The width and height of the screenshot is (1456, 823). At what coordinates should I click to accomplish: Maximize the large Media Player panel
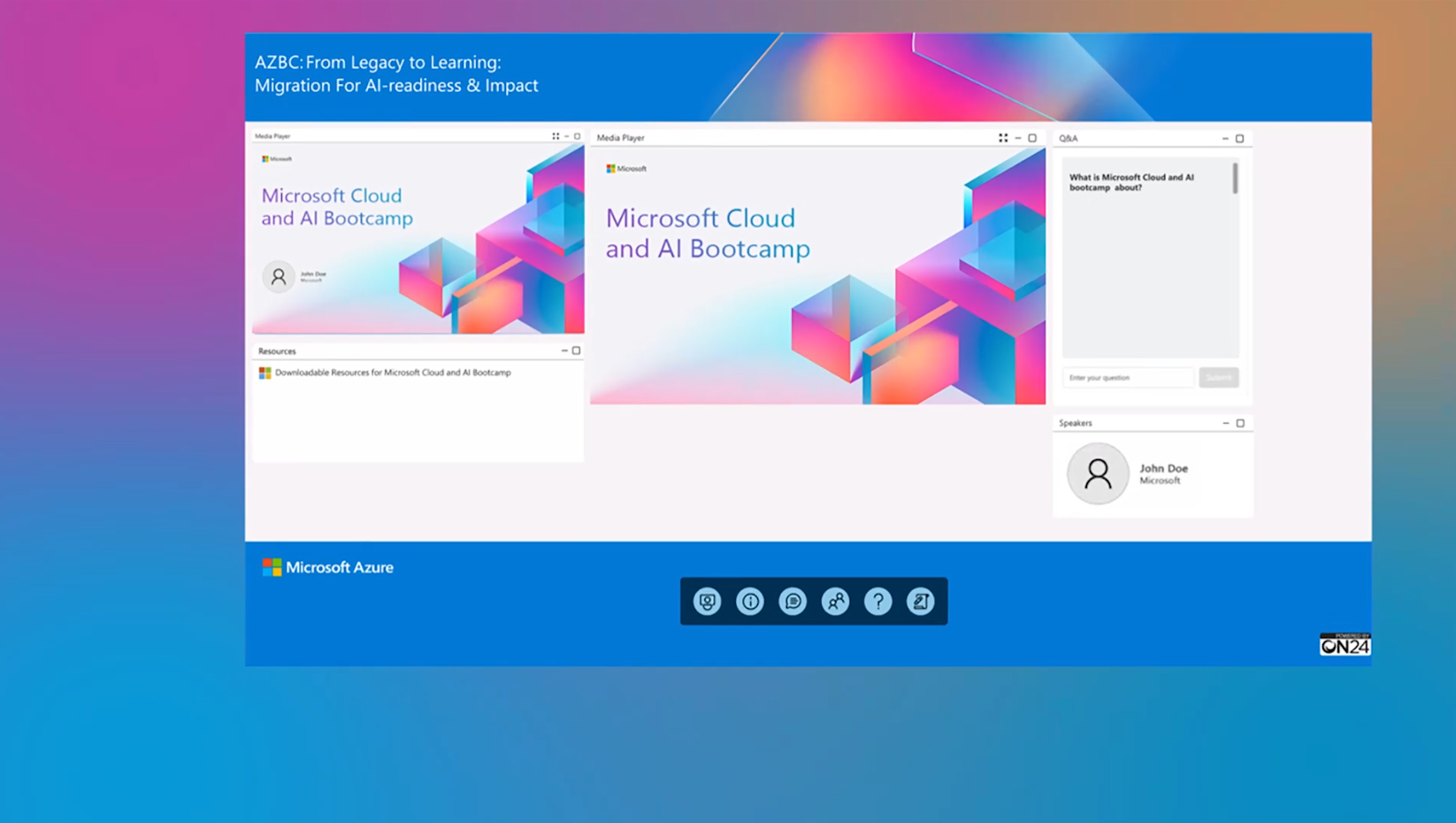[1032, 138]
